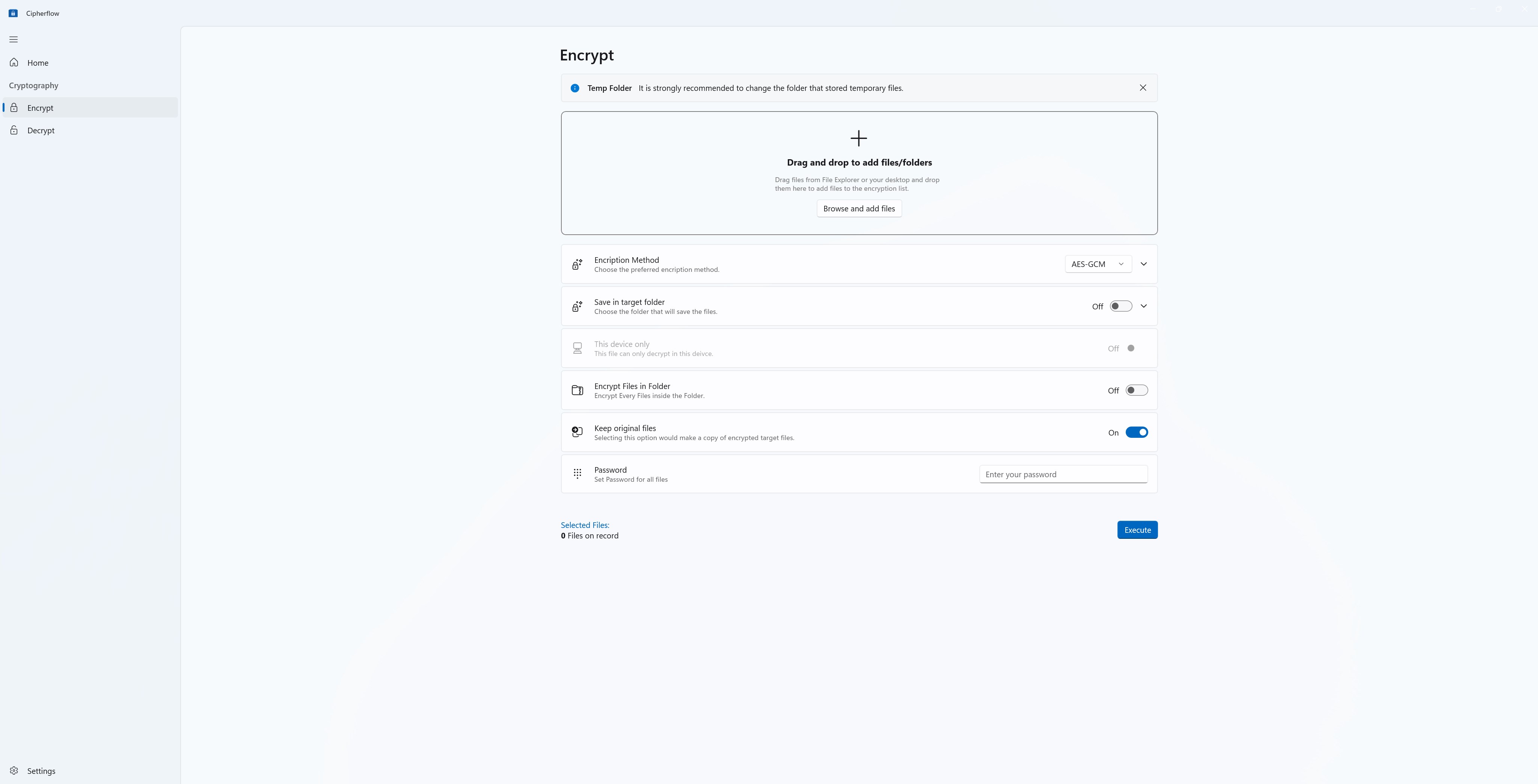1538x784 pixels.
Task: Click the Encrypt Files in Folder icon
Action: click(578, 390)
